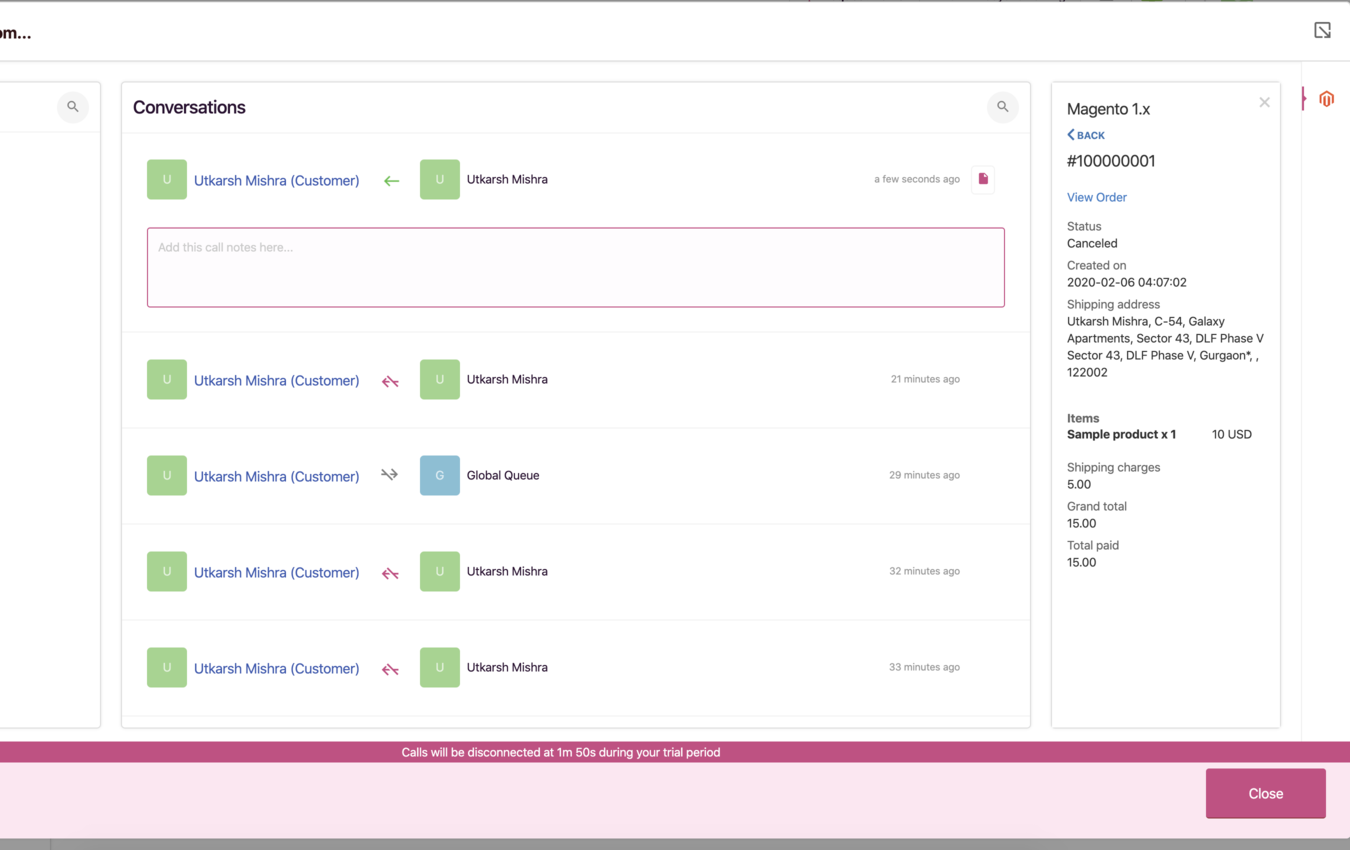Select Utkarsh Mishra's green avatar initial
Viewport: 1350px width, 850px height.
click(167, 179)
